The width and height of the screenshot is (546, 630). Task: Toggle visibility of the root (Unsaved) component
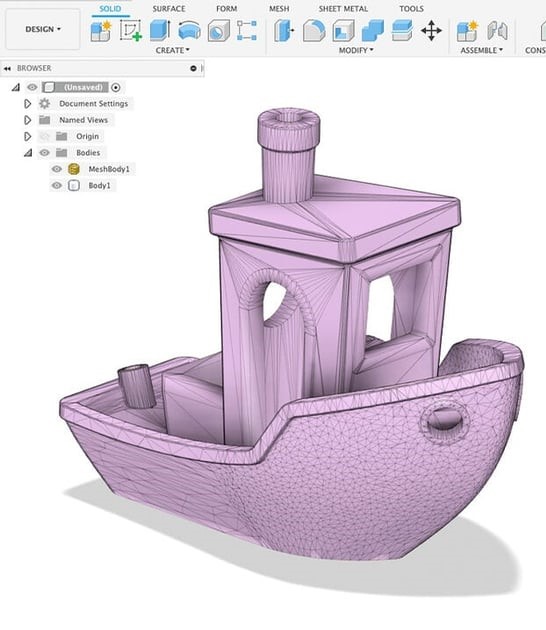coord(32,87)
